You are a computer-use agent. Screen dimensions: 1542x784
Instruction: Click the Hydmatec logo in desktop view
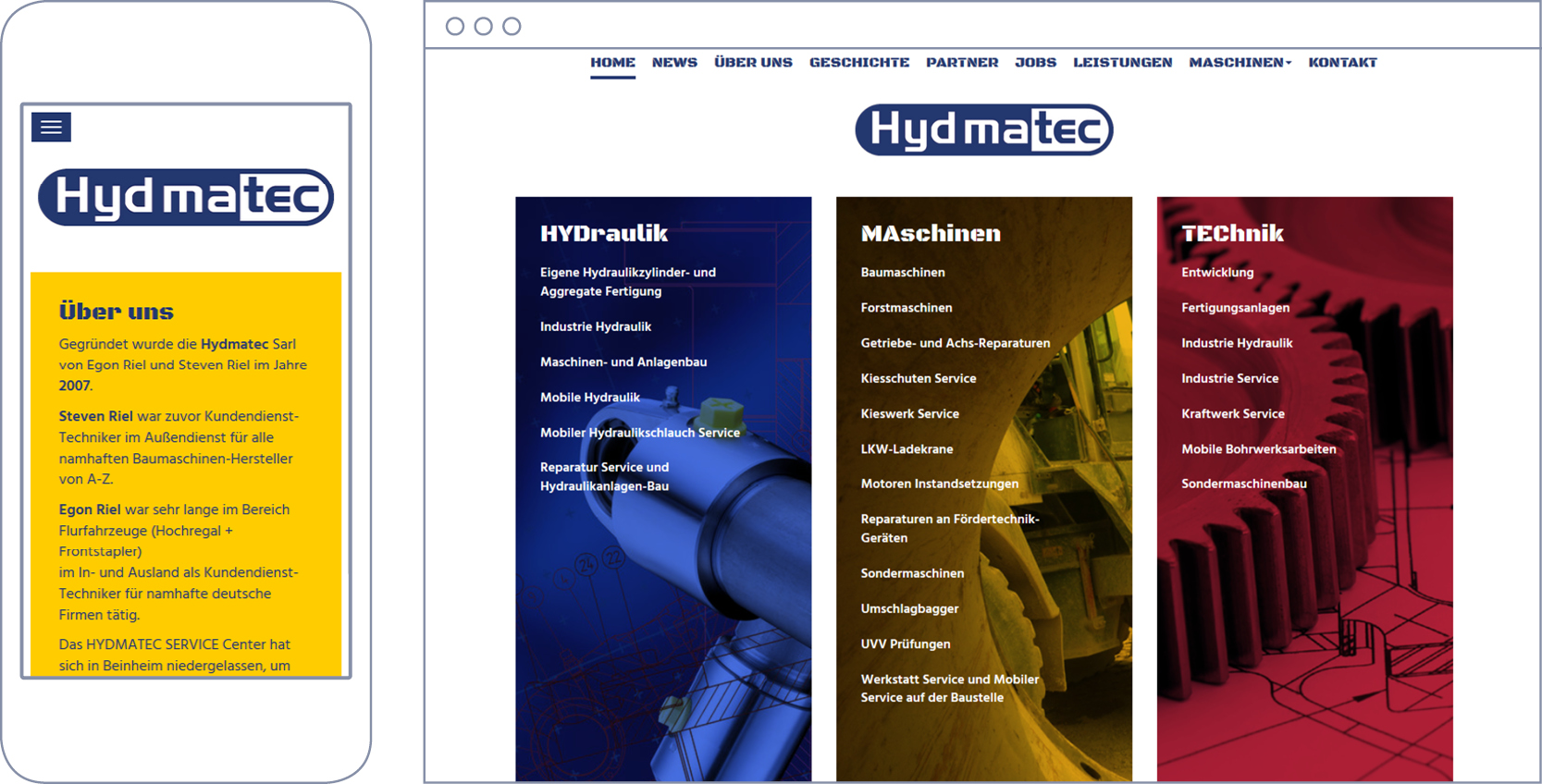(x=984, y=129)
